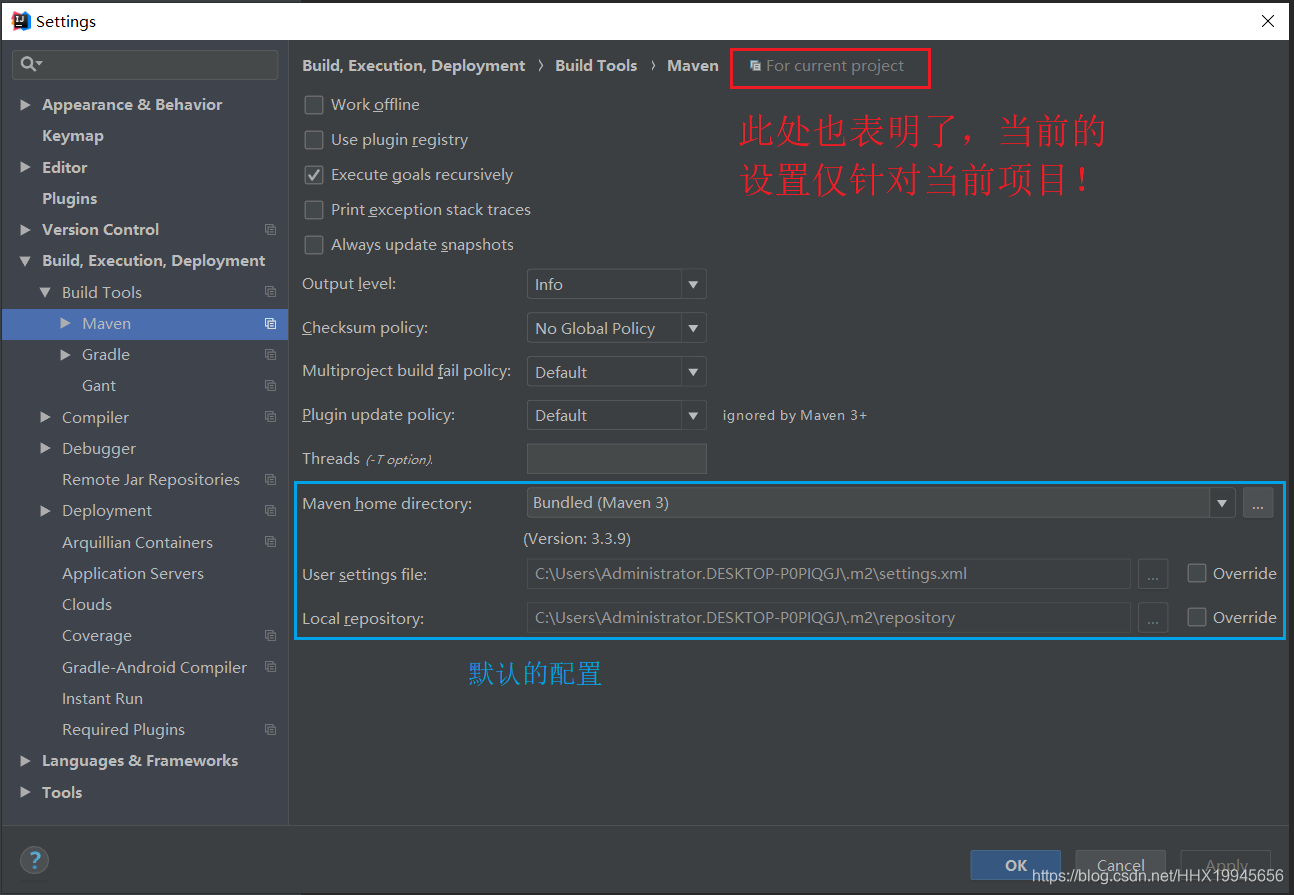Expand the Appearance & Behavior section arrow

point(26,105)
